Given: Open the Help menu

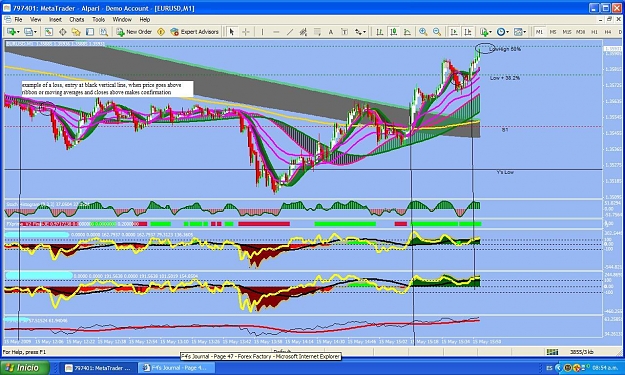Looking at the screenshot, I should point(145,20).
